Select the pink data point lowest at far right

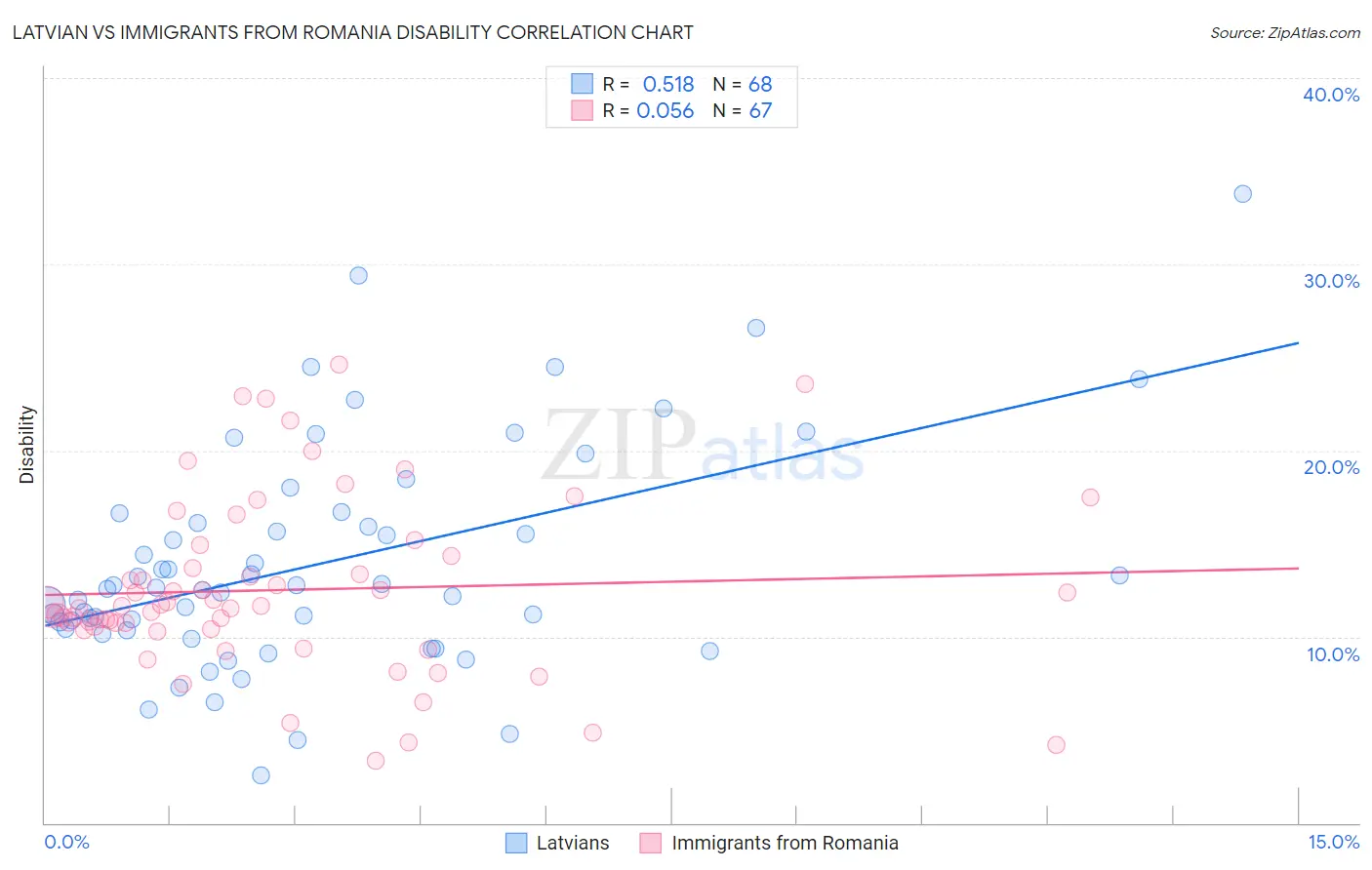click(1056, 745)
